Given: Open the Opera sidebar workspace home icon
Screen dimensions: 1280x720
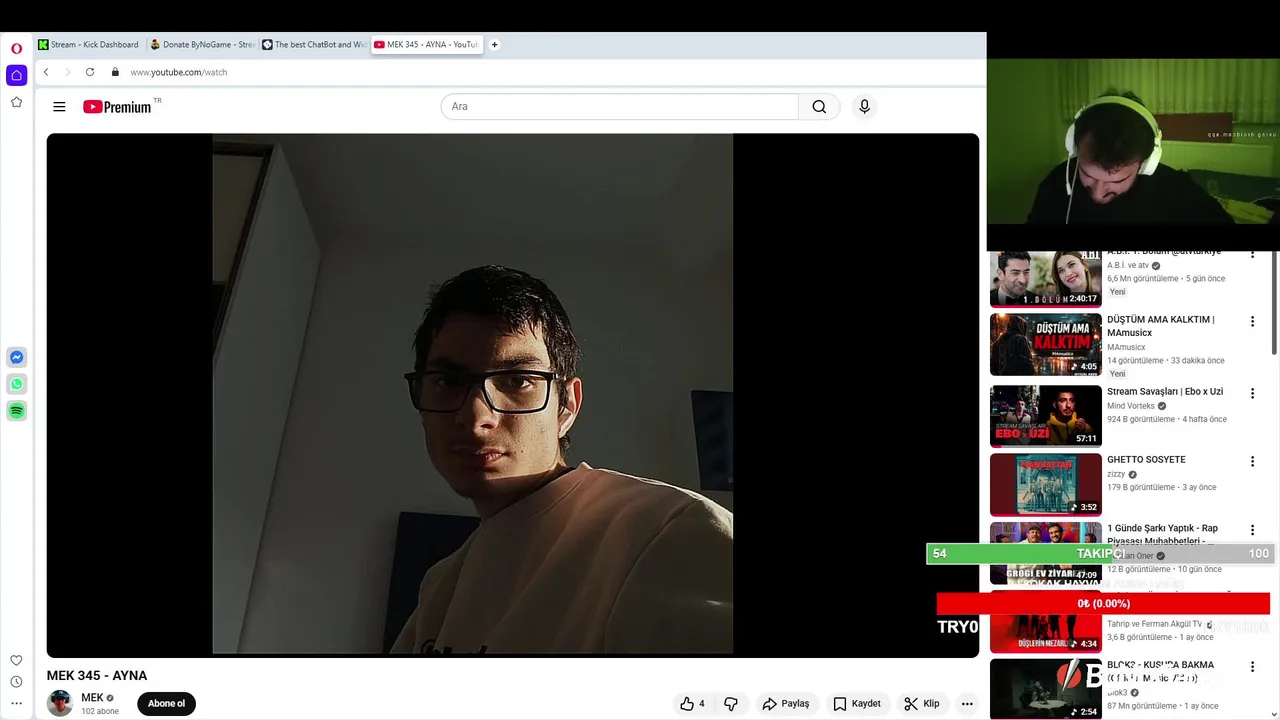Looking at the screenshot, I should (16, 76).
